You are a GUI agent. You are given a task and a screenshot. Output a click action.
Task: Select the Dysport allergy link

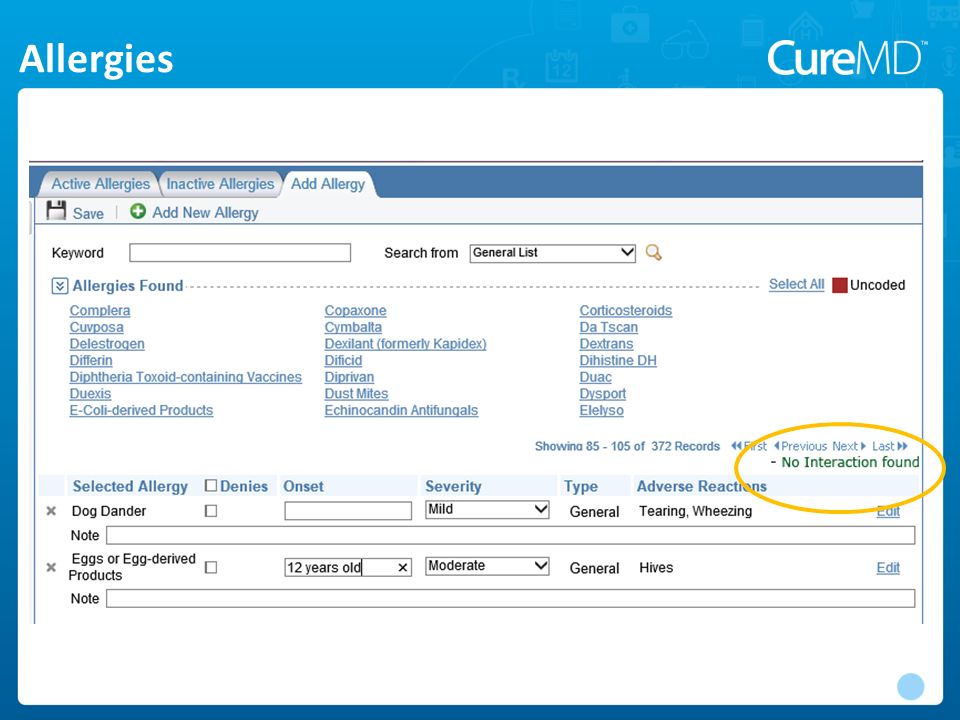click(603, 393)
